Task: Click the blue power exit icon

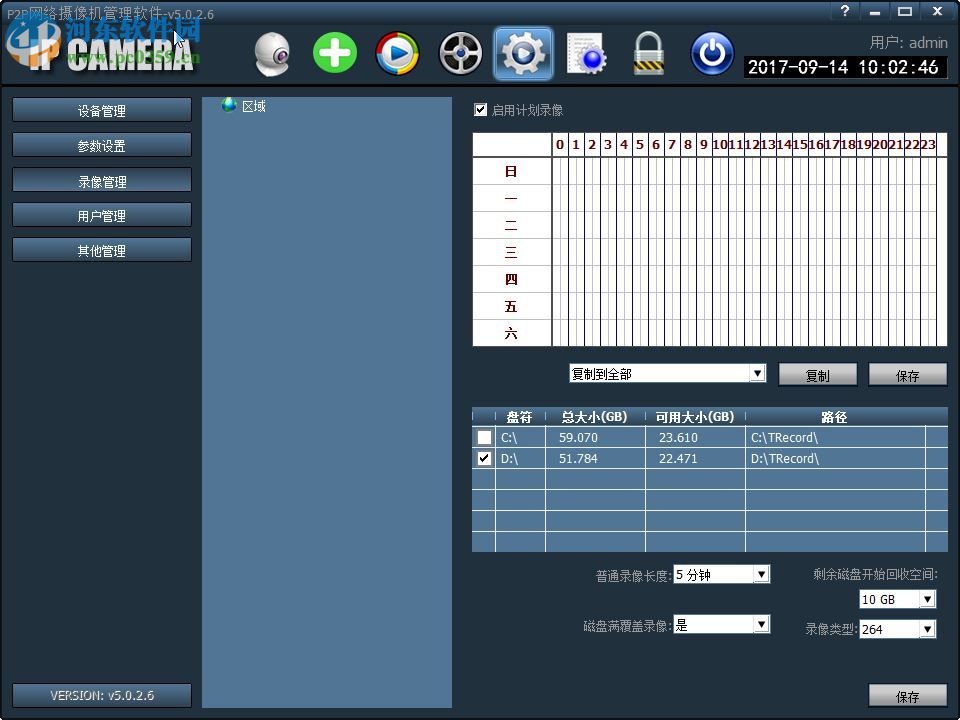Action: coord(712,54)
